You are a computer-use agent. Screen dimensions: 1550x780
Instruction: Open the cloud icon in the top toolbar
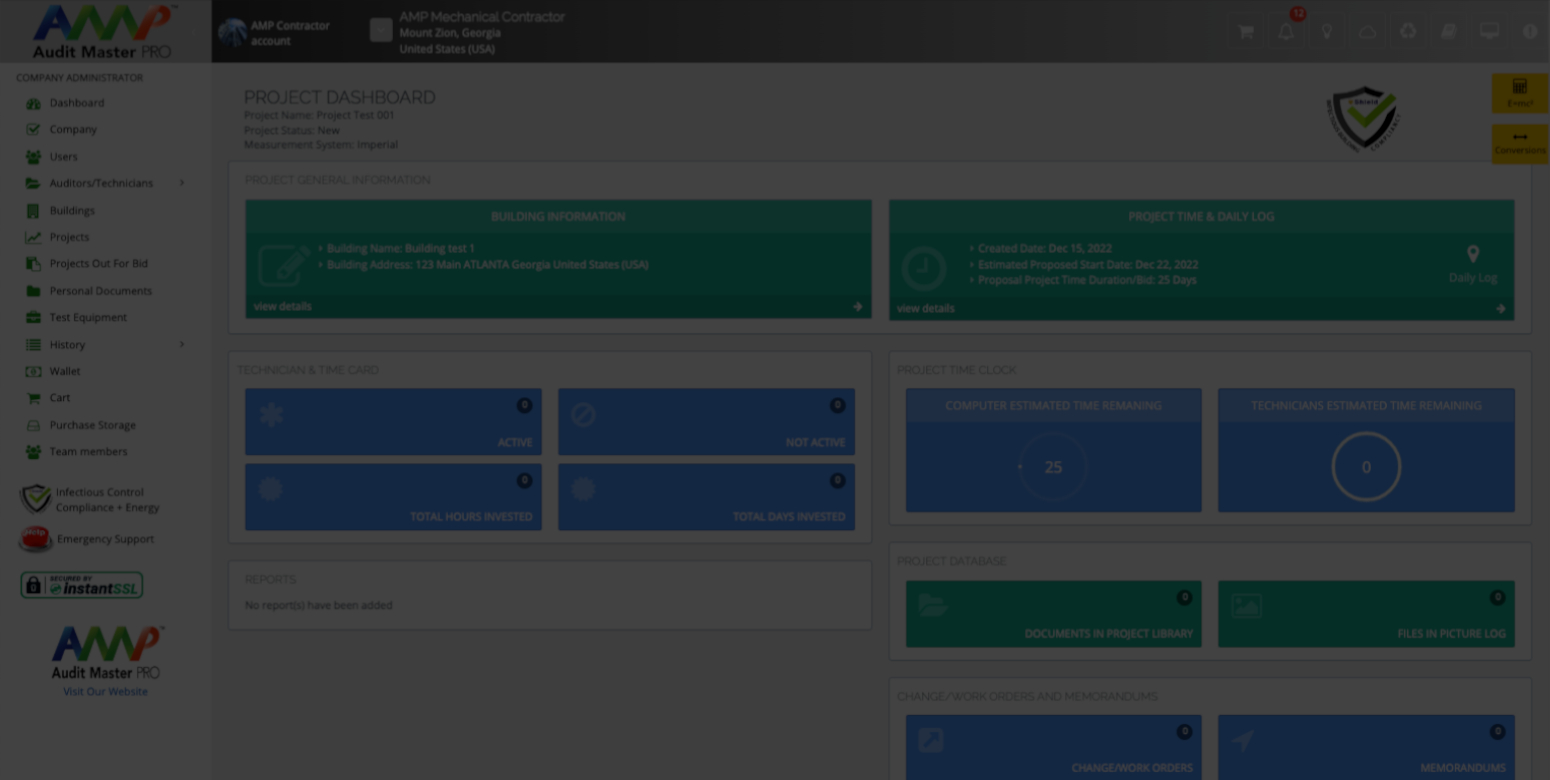coord(1367,31)
